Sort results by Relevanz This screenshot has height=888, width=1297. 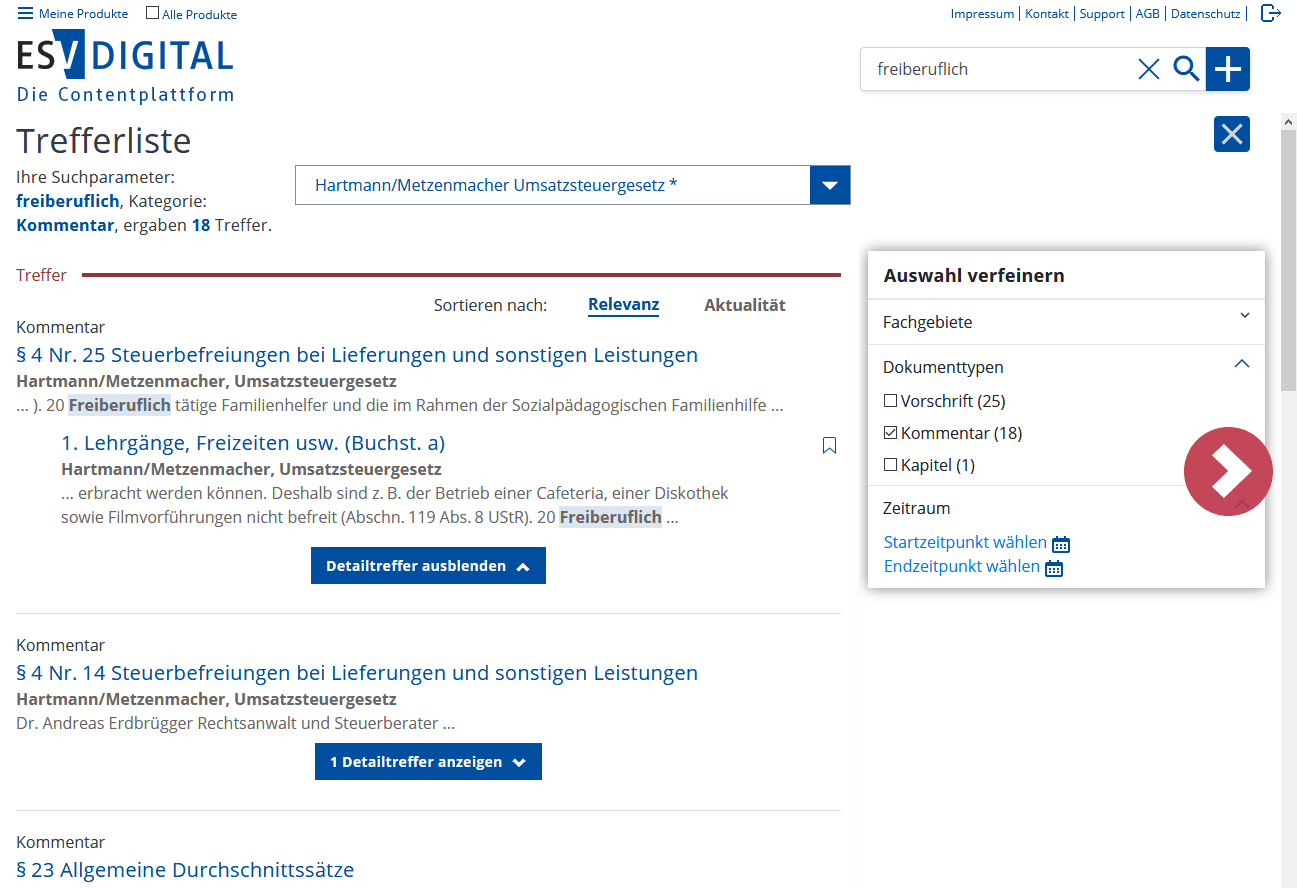(623, 305)
